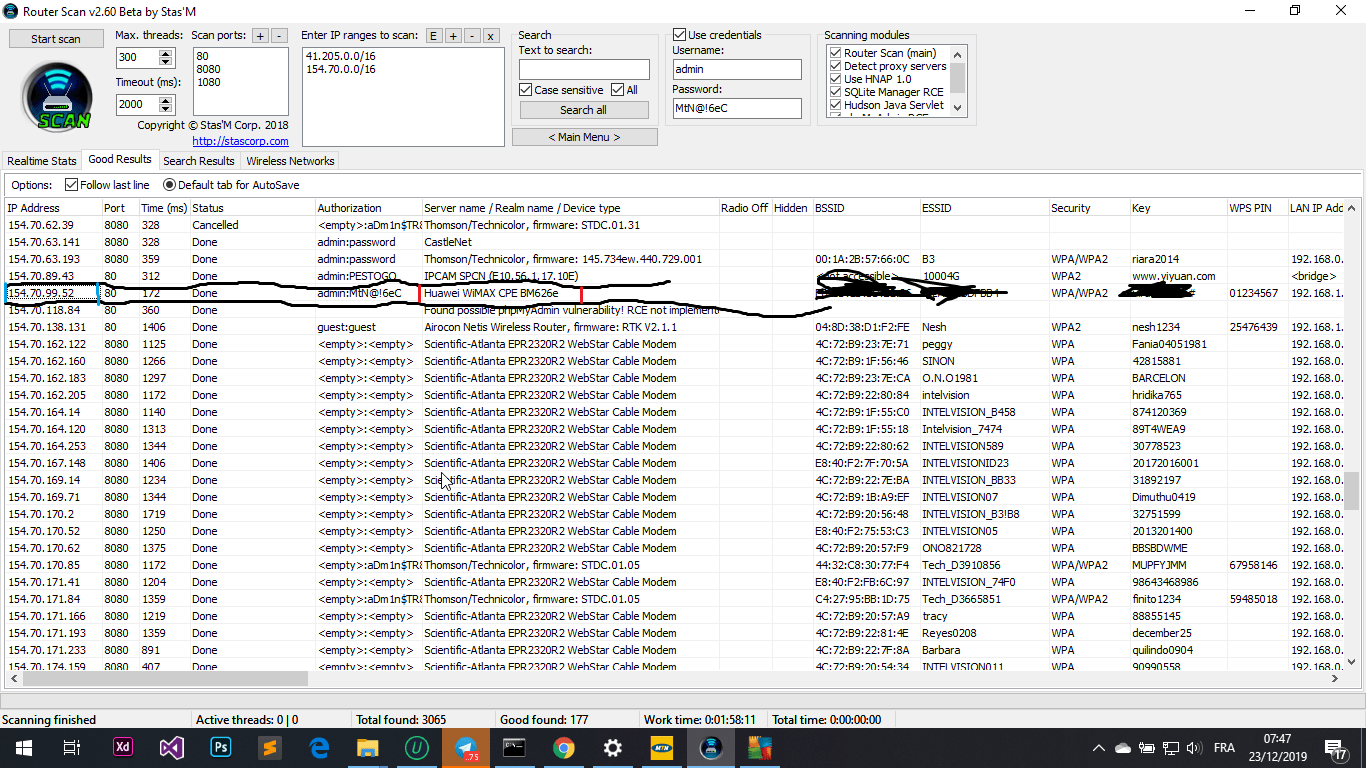Open the < Main Menu > button
The image size is (1366, 768).
click(585, 137)
